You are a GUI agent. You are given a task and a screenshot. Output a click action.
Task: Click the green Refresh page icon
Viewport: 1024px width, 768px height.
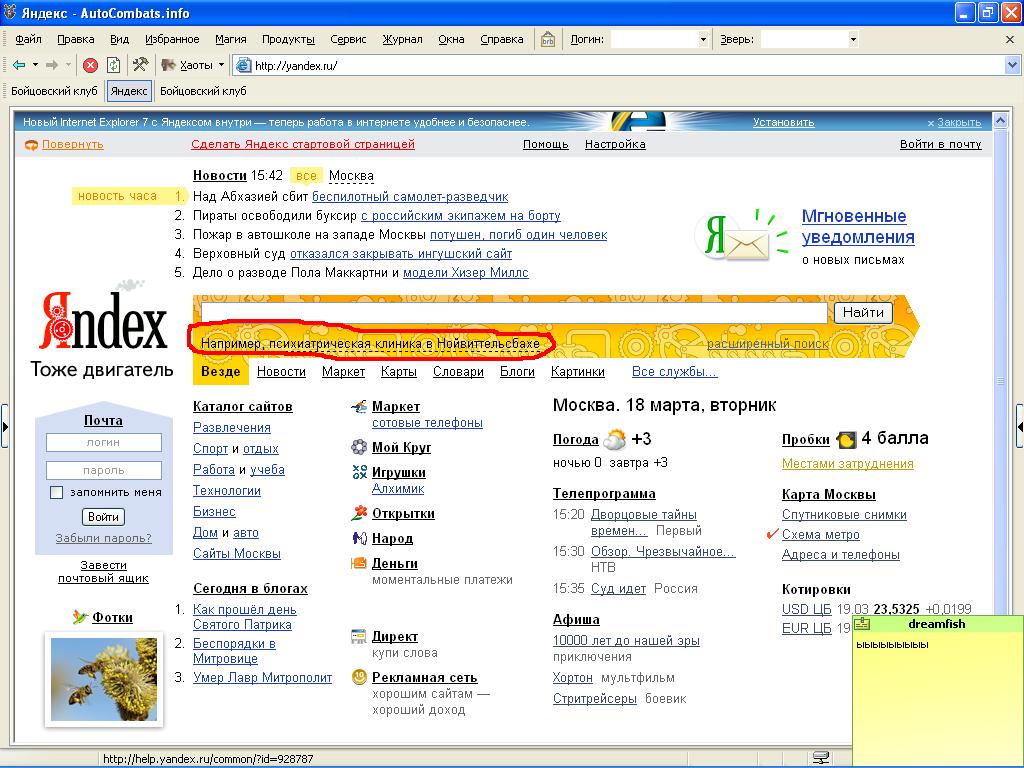(x=114, y=65)
